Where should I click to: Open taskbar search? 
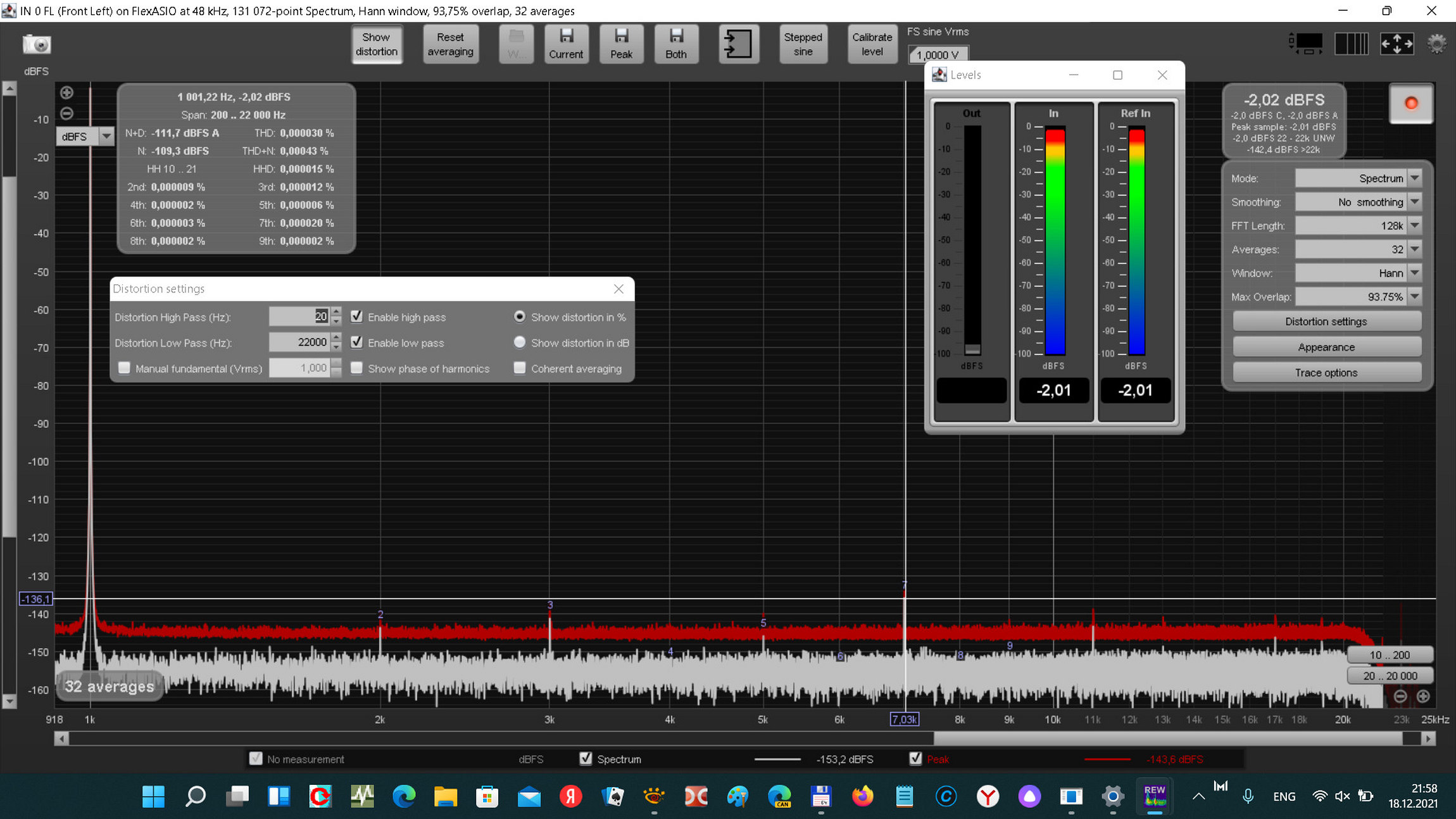(x=196, y=796)
